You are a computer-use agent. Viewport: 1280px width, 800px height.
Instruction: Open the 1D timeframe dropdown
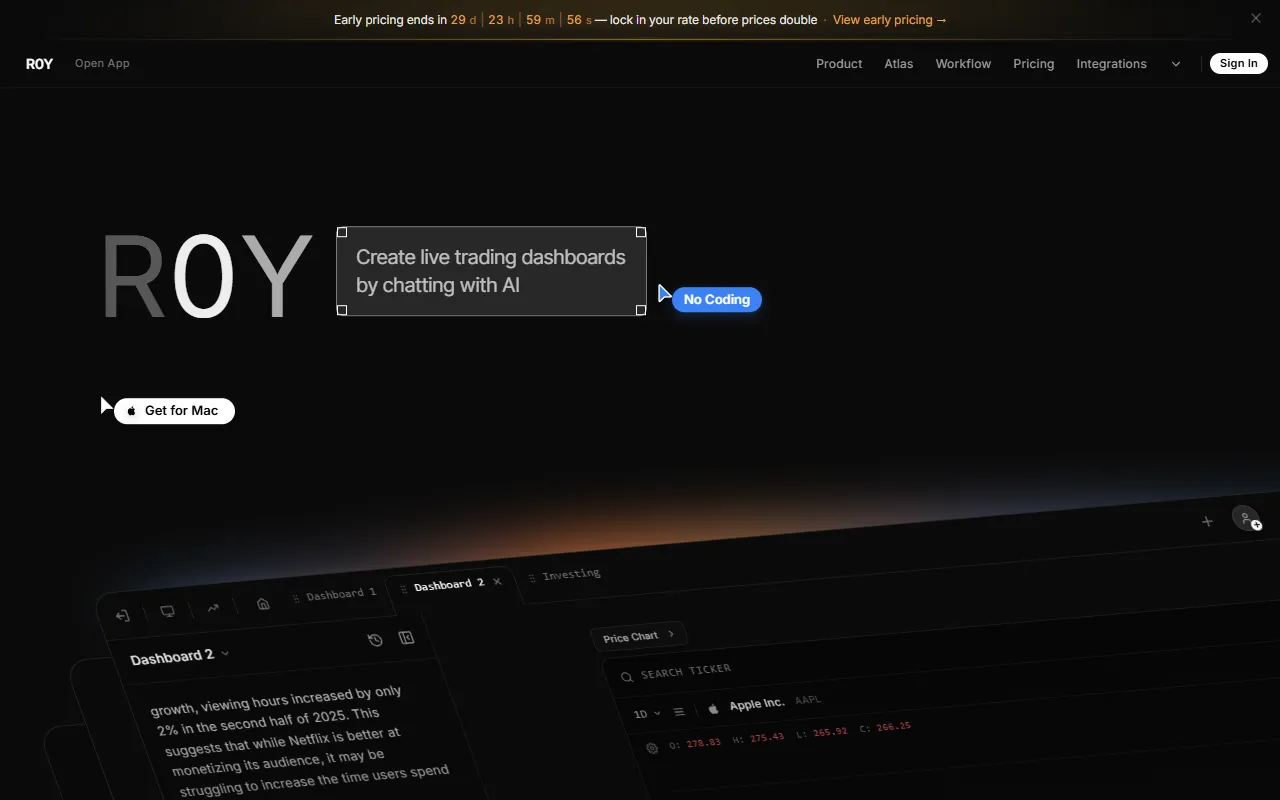point(647,714)
